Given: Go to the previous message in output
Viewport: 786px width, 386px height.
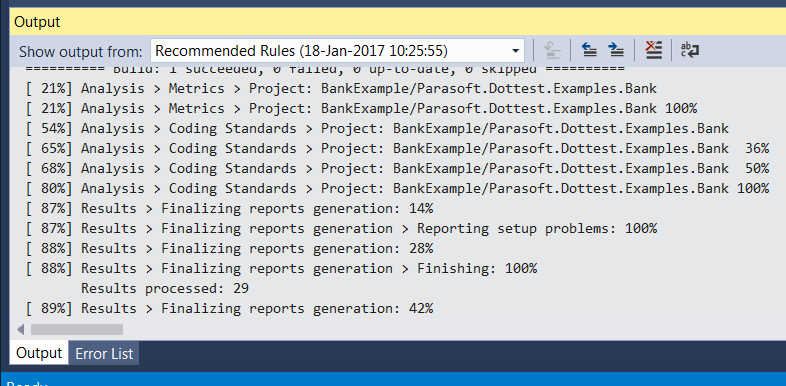Looking at the screenshot, I should coord(589,50).
